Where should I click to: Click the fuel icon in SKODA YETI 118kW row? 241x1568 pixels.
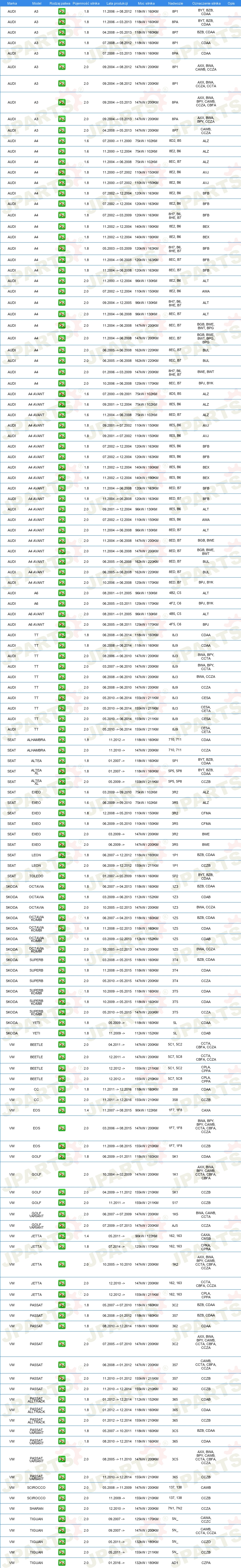pyautogui.click(x=61, y=1023)
